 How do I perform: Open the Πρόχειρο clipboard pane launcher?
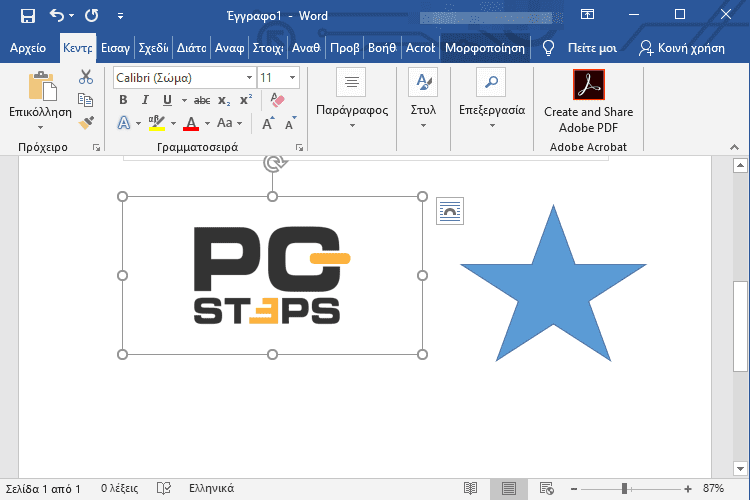pyautogui.click(x=97, y=148)
